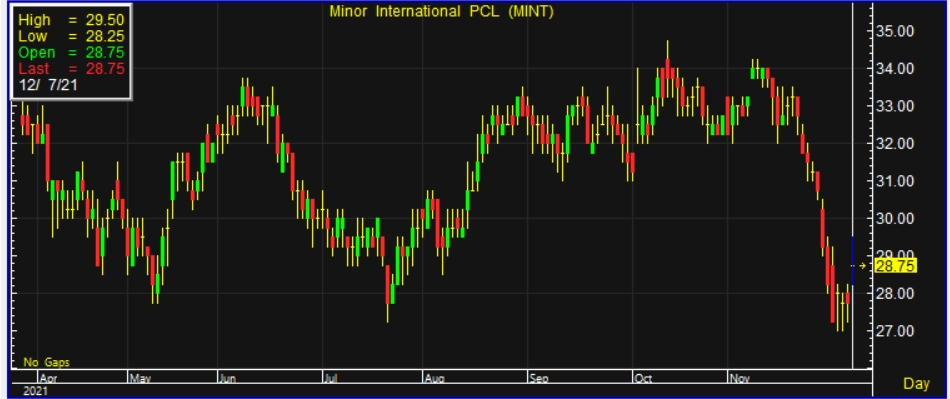Click the 30.00 price axis label
This screenshot has height=399, width=950.
[895, 219]
